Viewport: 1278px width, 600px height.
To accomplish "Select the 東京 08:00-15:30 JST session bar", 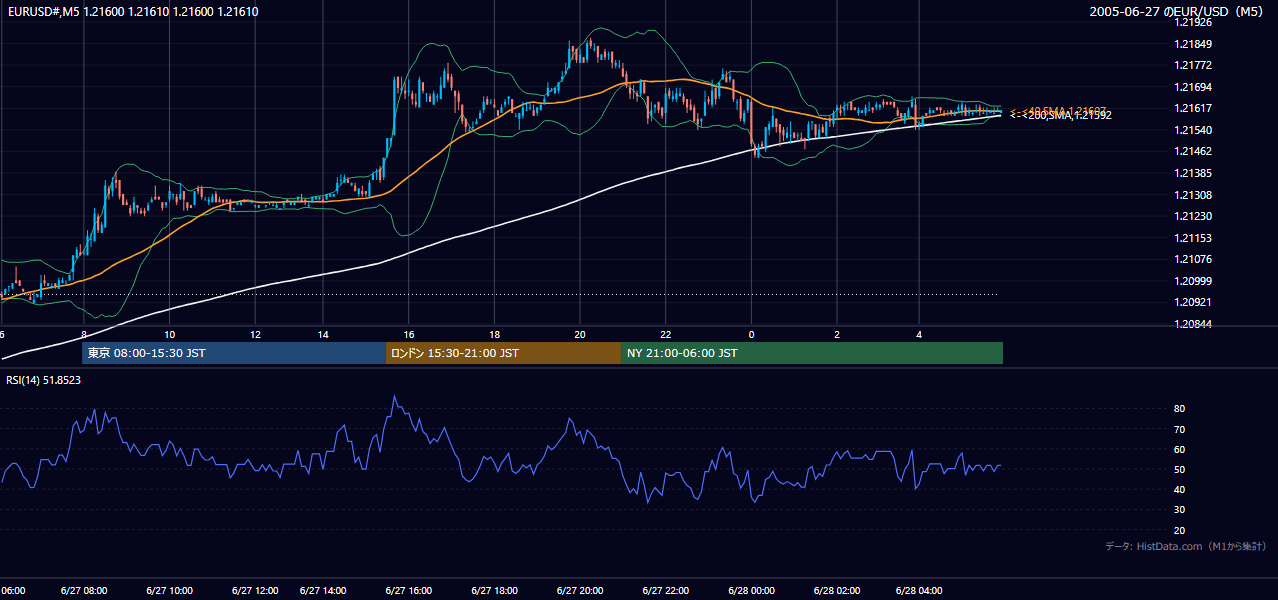I will pos(234,353).
